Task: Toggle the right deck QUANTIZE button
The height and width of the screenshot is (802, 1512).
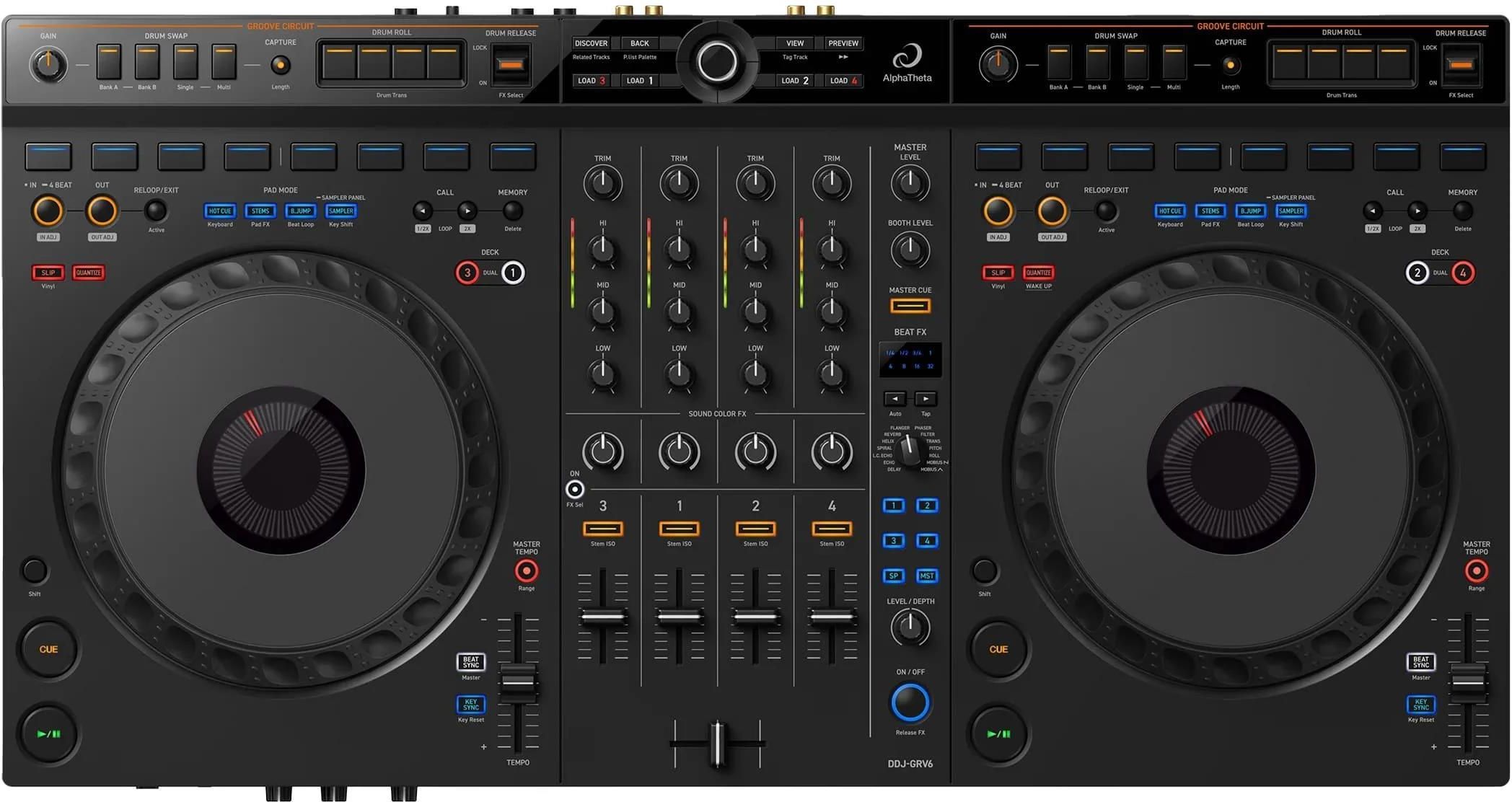Action: (x=1038, y=273)
